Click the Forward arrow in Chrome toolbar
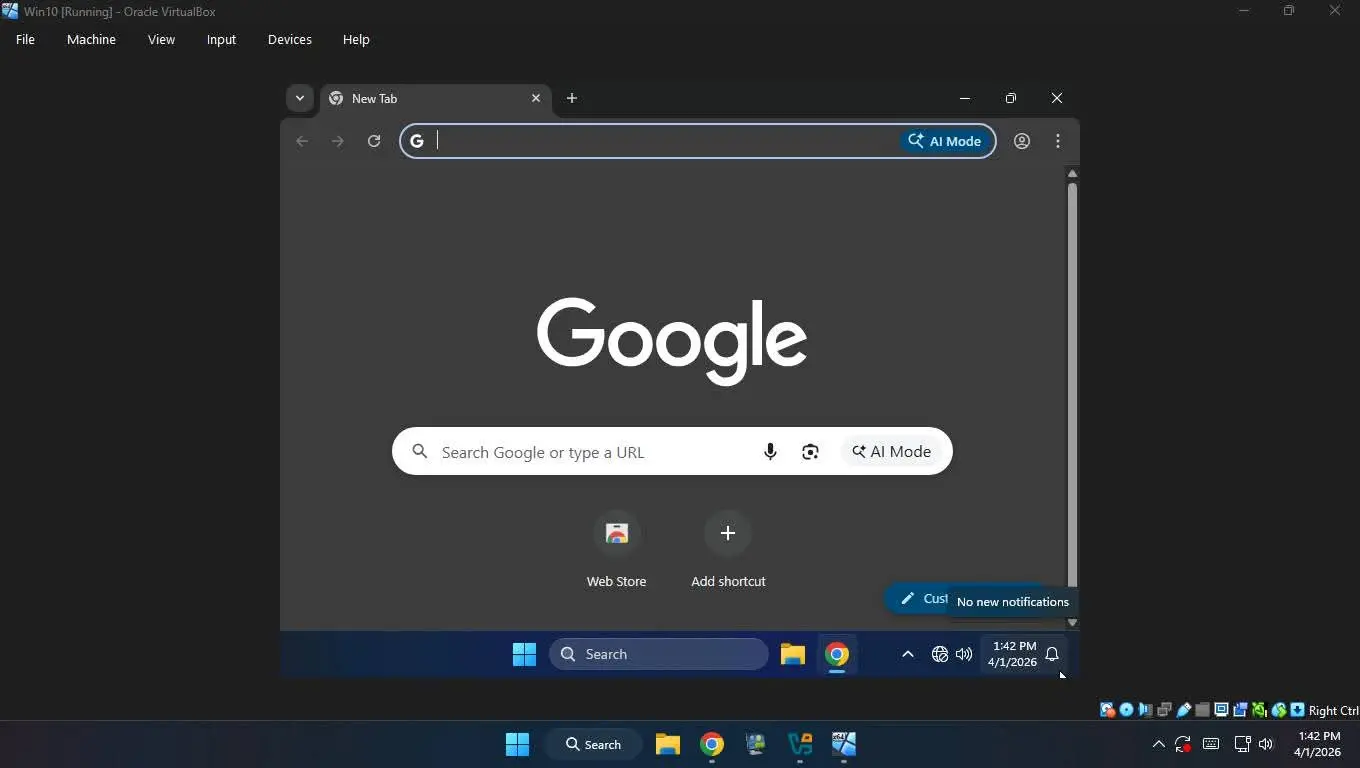Viewport: 1360px width, 768px height. pyautogui.click(x=338, y=141)
